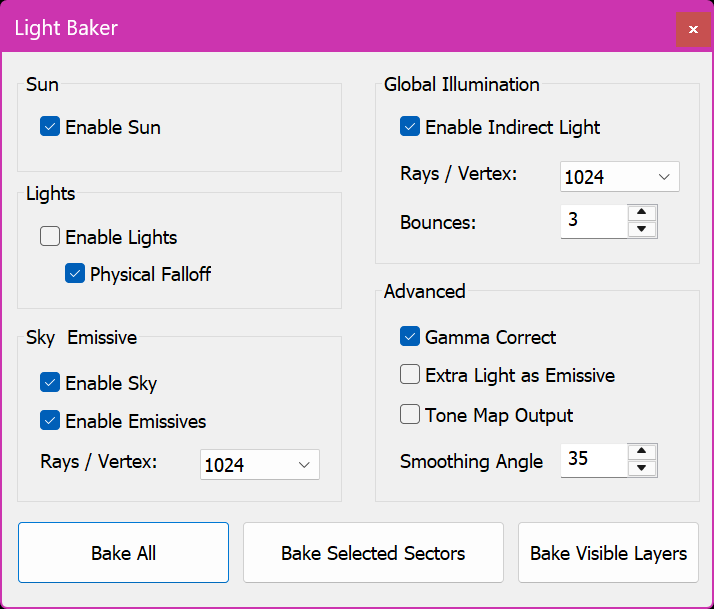The width and height of the screenshot is (714, 609).
Task: Uncheck the Enable Sun checkbox
Action: click(x=50, y=127)
